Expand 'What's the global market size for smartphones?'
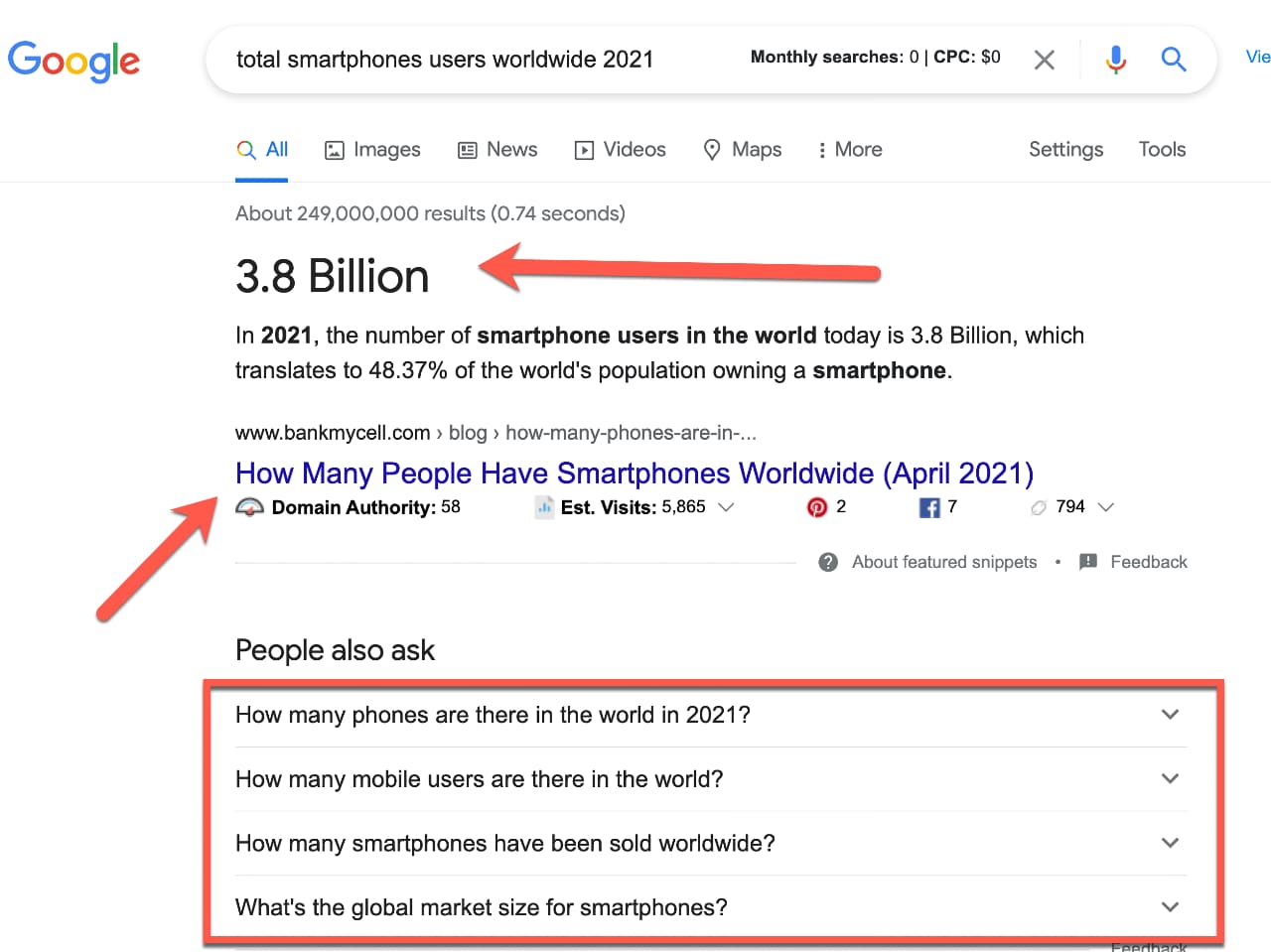The height and width of the screenshot is (952, 1271). 1170,907
